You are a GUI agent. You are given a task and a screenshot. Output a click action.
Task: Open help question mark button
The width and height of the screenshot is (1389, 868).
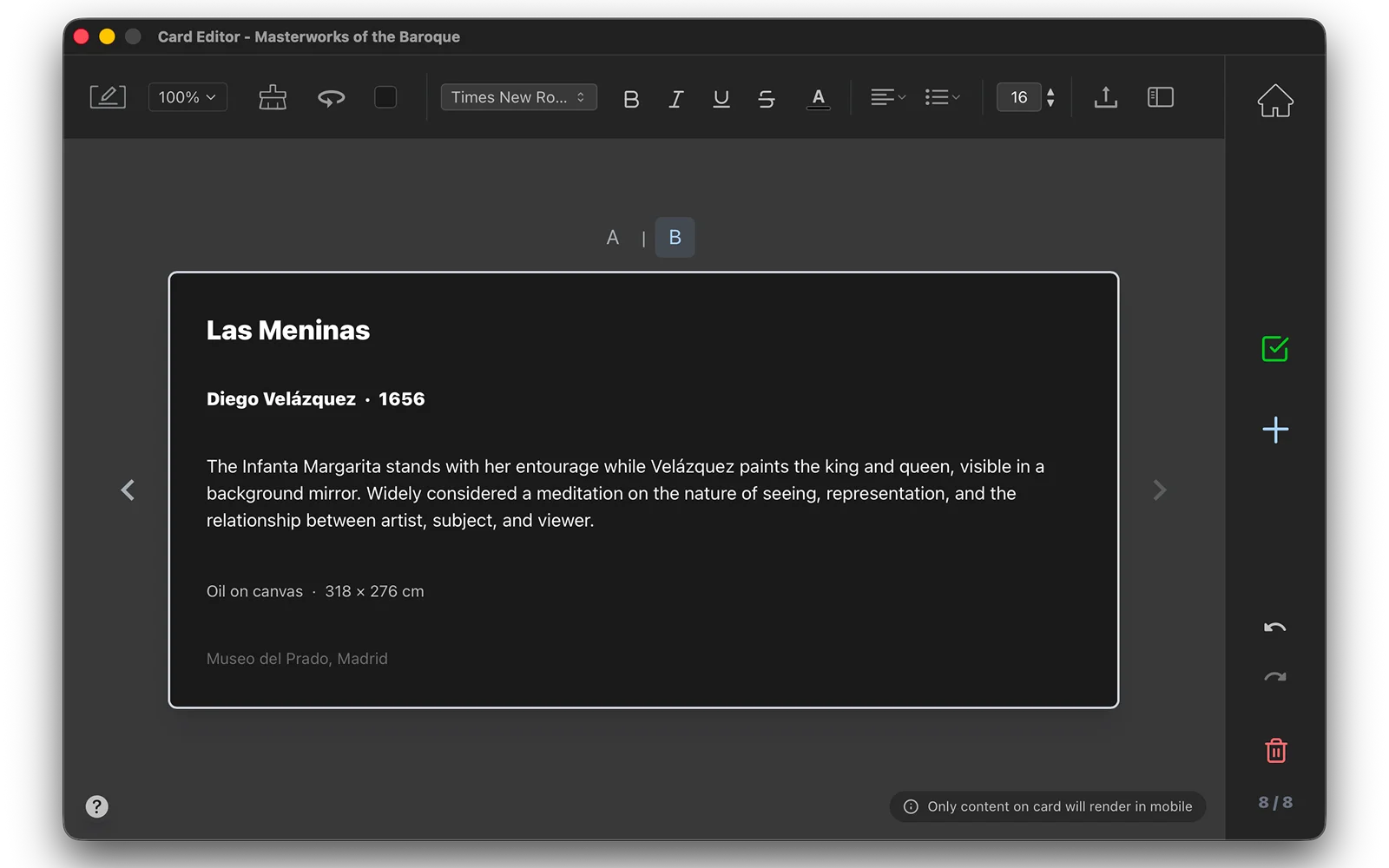pos(97,806)
